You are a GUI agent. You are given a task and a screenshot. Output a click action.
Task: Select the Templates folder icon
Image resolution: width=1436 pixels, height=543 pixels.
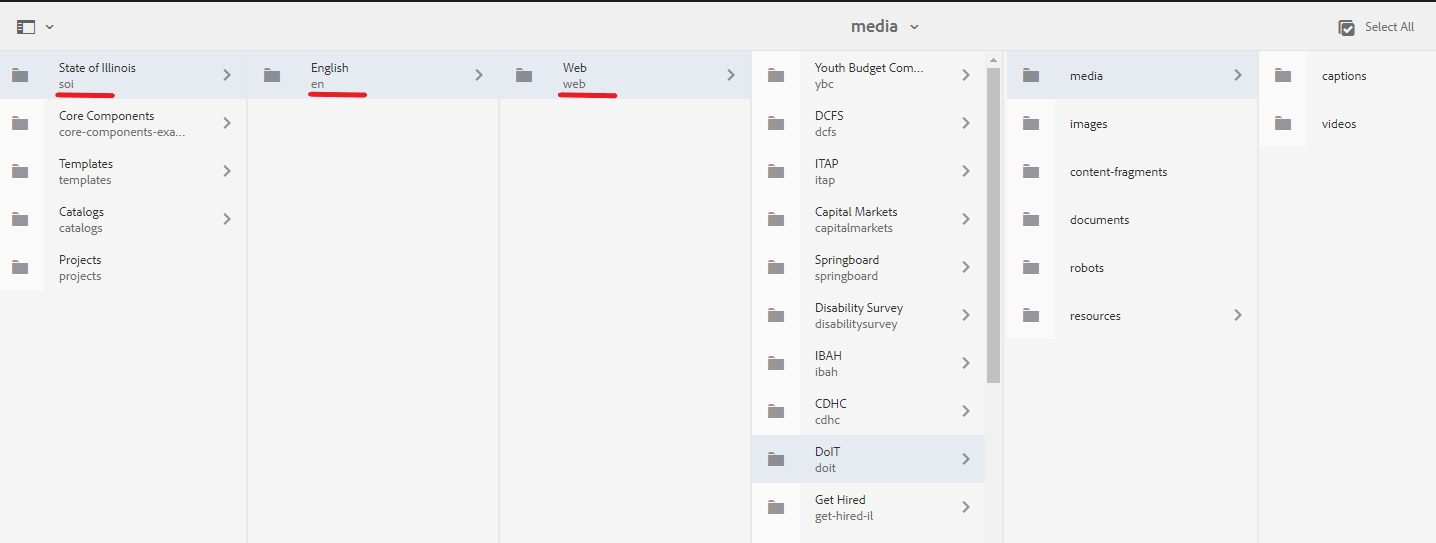point(20,171)
